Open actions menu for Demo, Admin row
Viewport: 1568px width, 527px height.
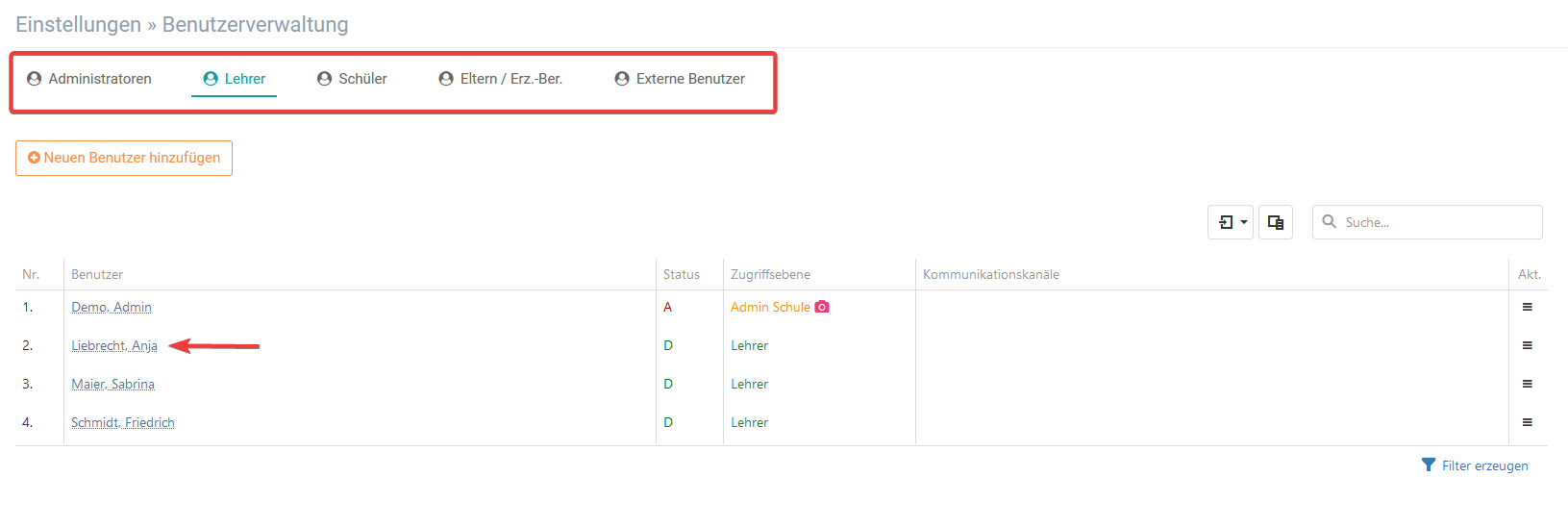pyautogui.click(x=1527, y=307)
